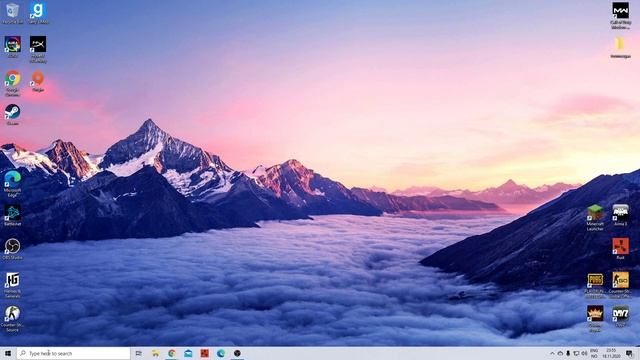Open Microsoft Edge desktop shortcut
This screenshot has height=360, width=640.
(13, 184)
